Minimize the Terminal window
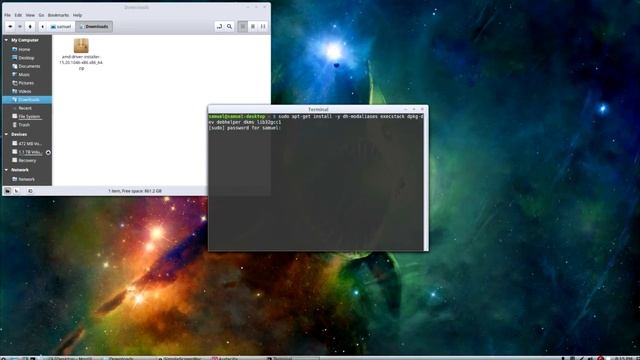Screen dimensions: 640x360 click(x=406, y=109)
